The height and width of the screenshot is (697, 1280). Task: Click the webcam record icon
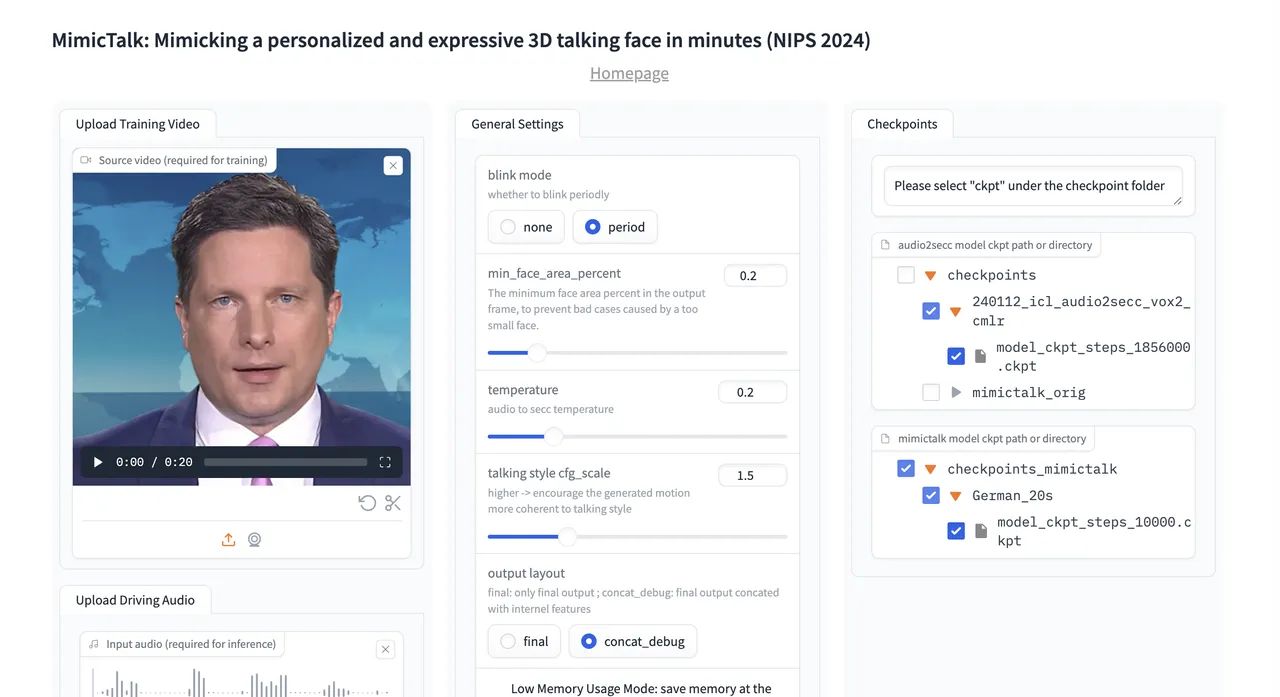click(255, 540)
